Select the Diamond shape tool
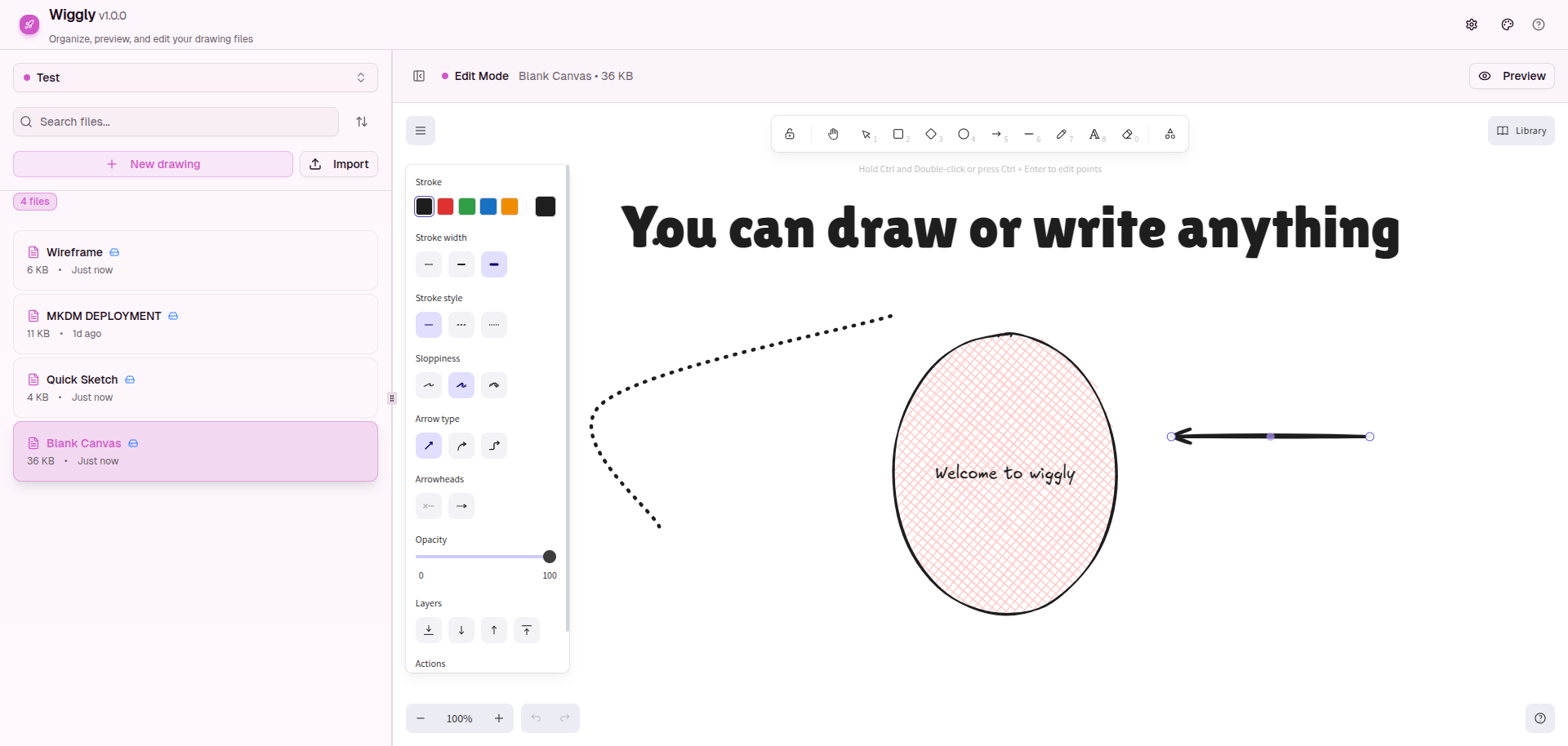 pyautogui.click(x=931, y=135)
